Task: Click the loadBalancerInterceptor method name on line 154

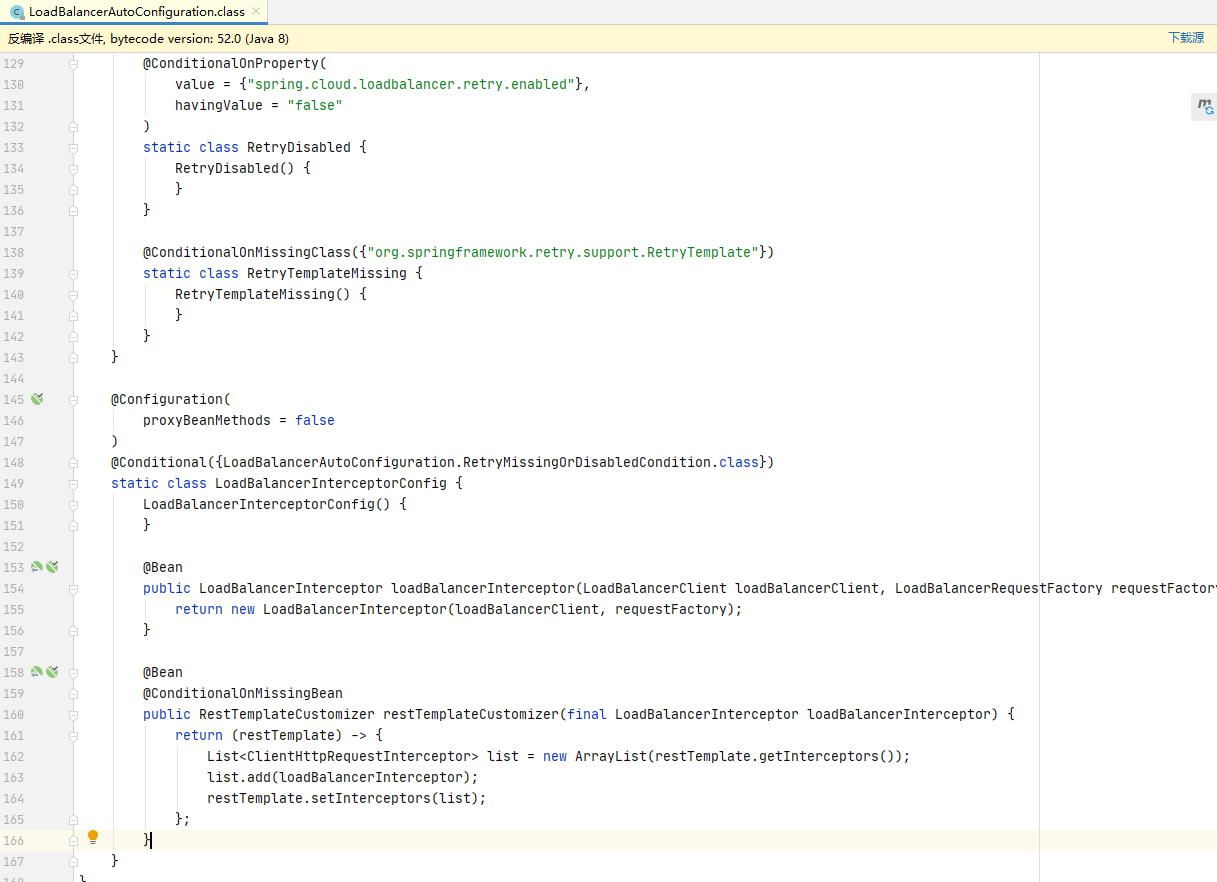Action: point(483,588)
